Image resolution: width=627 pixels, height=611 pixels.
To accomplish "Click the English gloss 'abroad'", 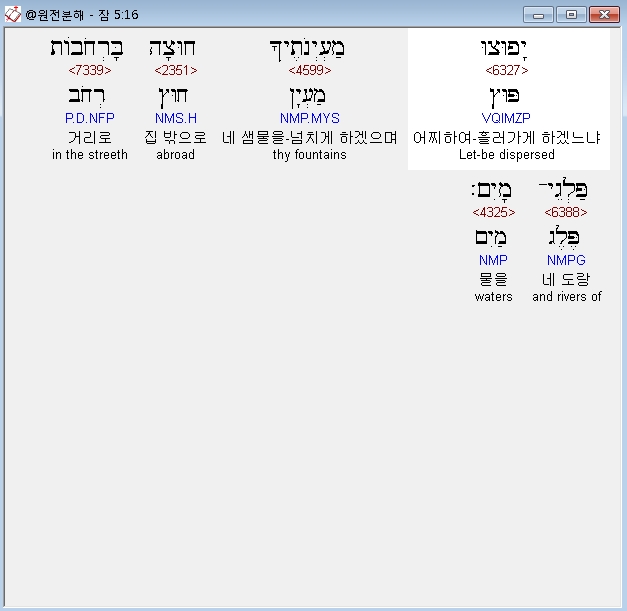I will (176, 155).
